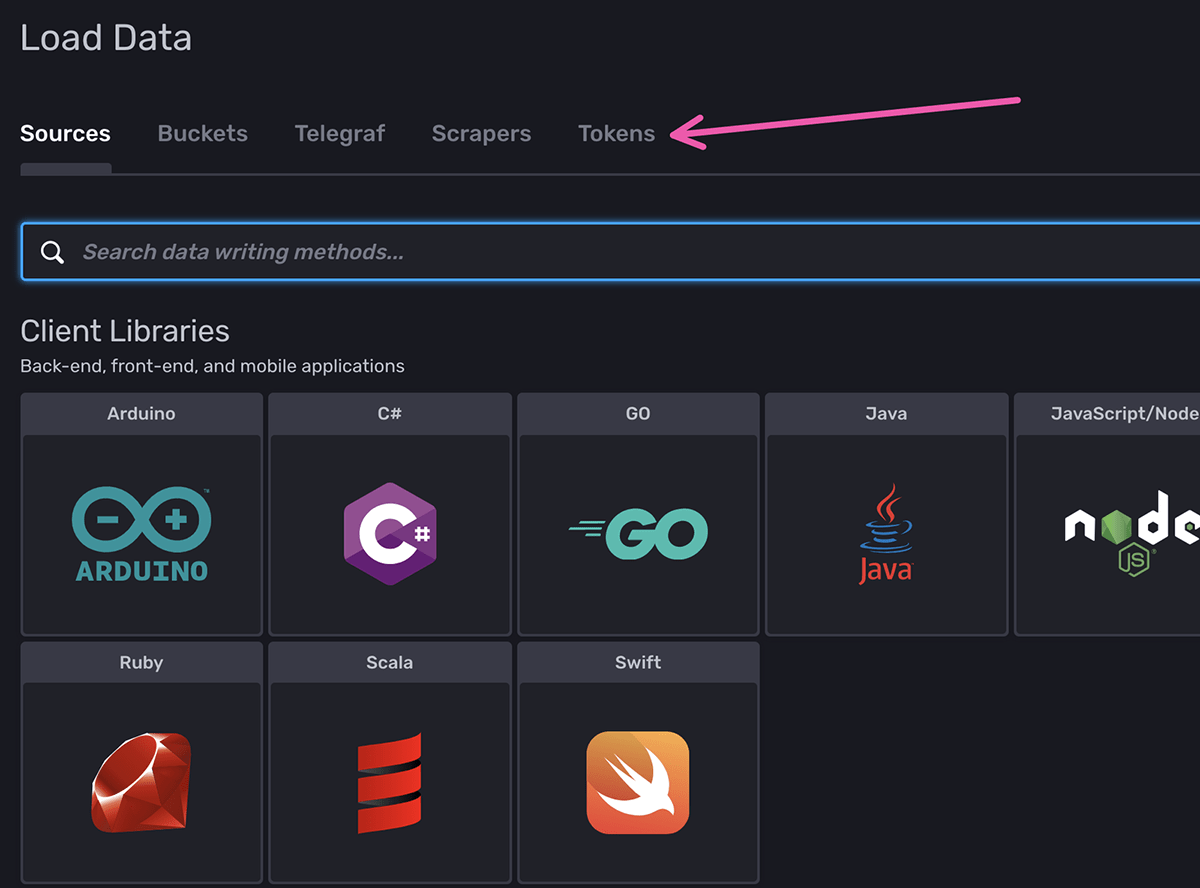This screenshot has width=1200, height=888.
Task: Click the Load Data page title
Action: (x=106, y=38)
